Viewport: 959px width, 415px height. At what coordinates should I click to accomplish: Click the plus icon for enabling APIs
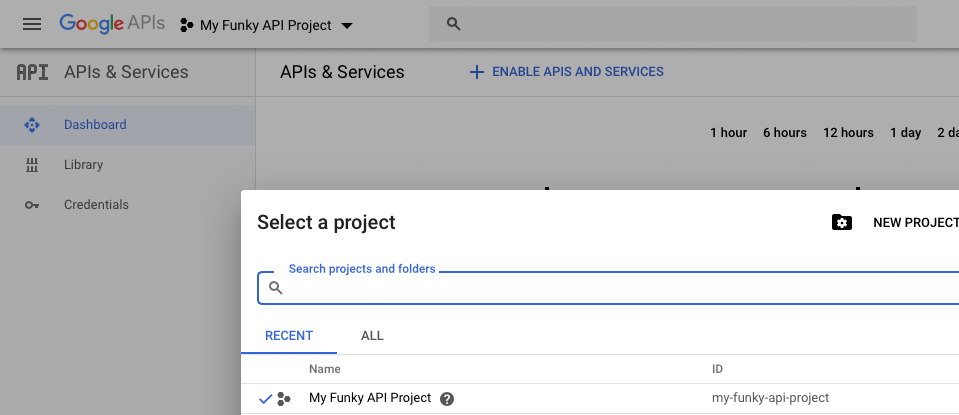click(x=476, y=72)
